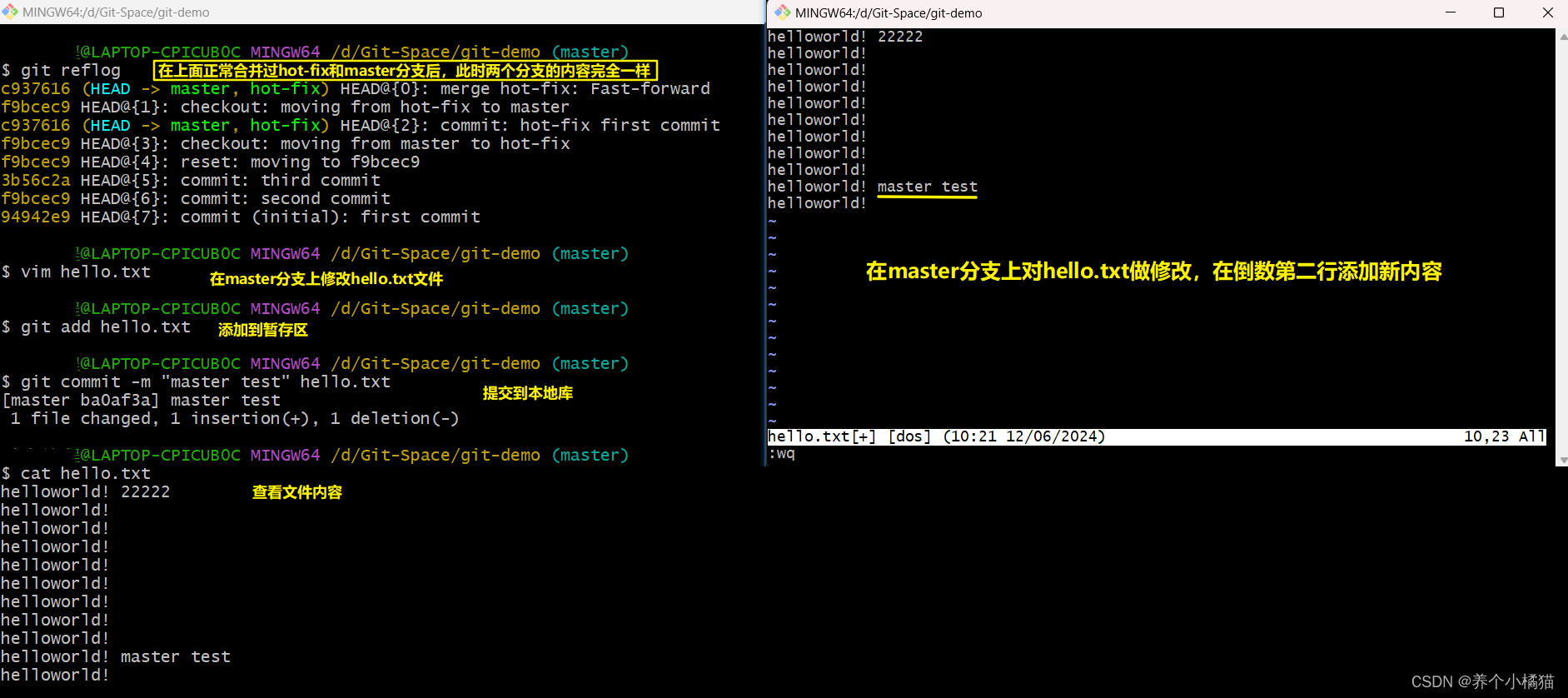Viewport: 1568px width, 698px height.
Task: Click the Git Bash icon in the right window title
Action: point(783,12)
